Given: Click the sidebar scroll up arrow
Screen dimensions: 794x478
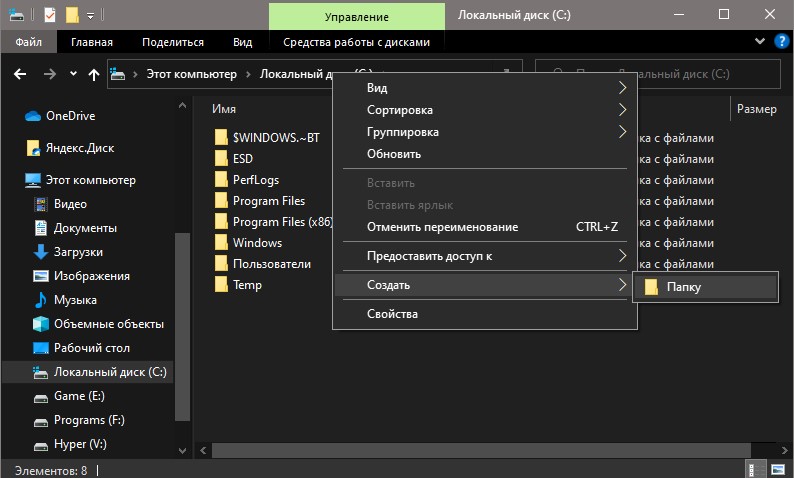Looking at the screenshot, I should click(x=182, y=106).
